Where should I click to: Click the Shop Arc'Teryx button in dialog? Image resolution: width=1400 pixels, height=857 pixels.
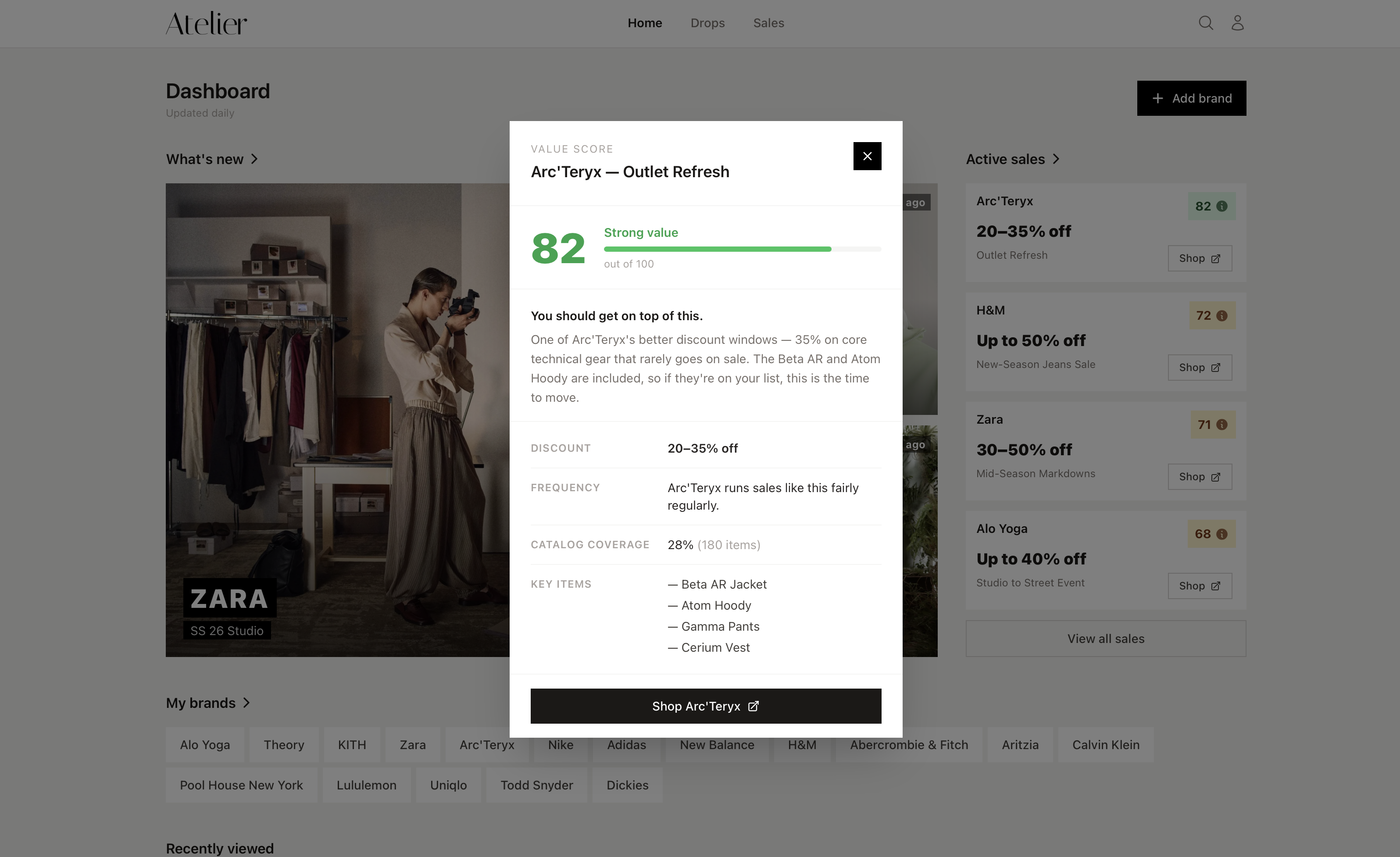pos(706,706)
